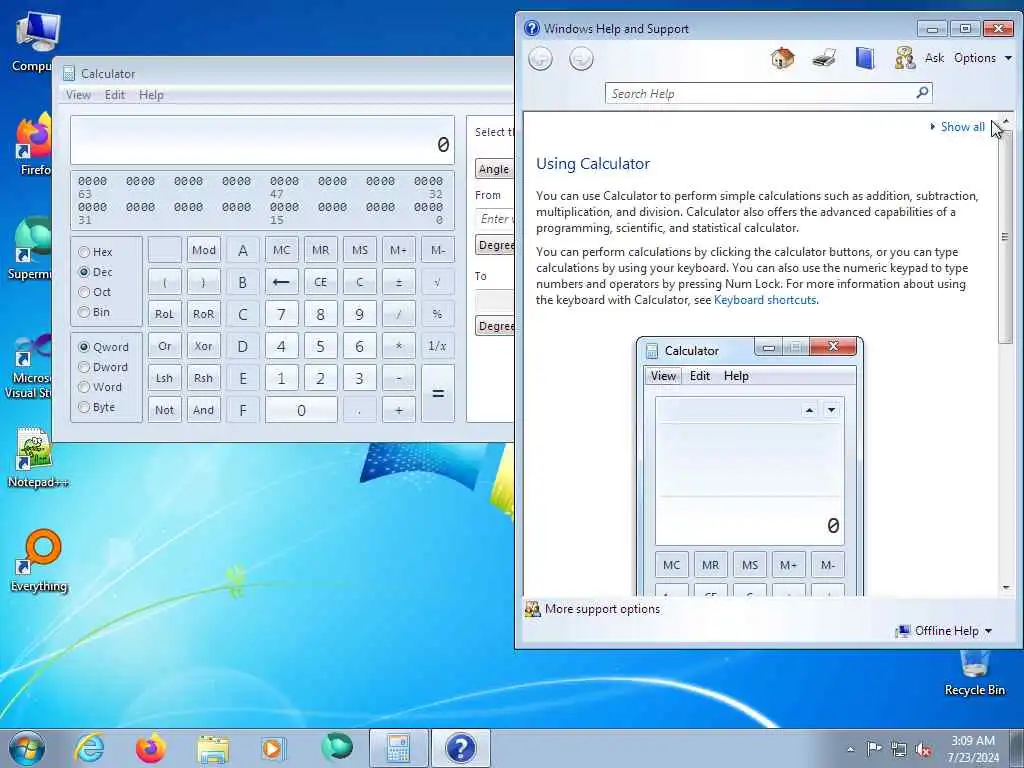Click the Help content vertical scrollbar thumb
The width and height of the screenshot is (1024, 768).
(1005, 236)
